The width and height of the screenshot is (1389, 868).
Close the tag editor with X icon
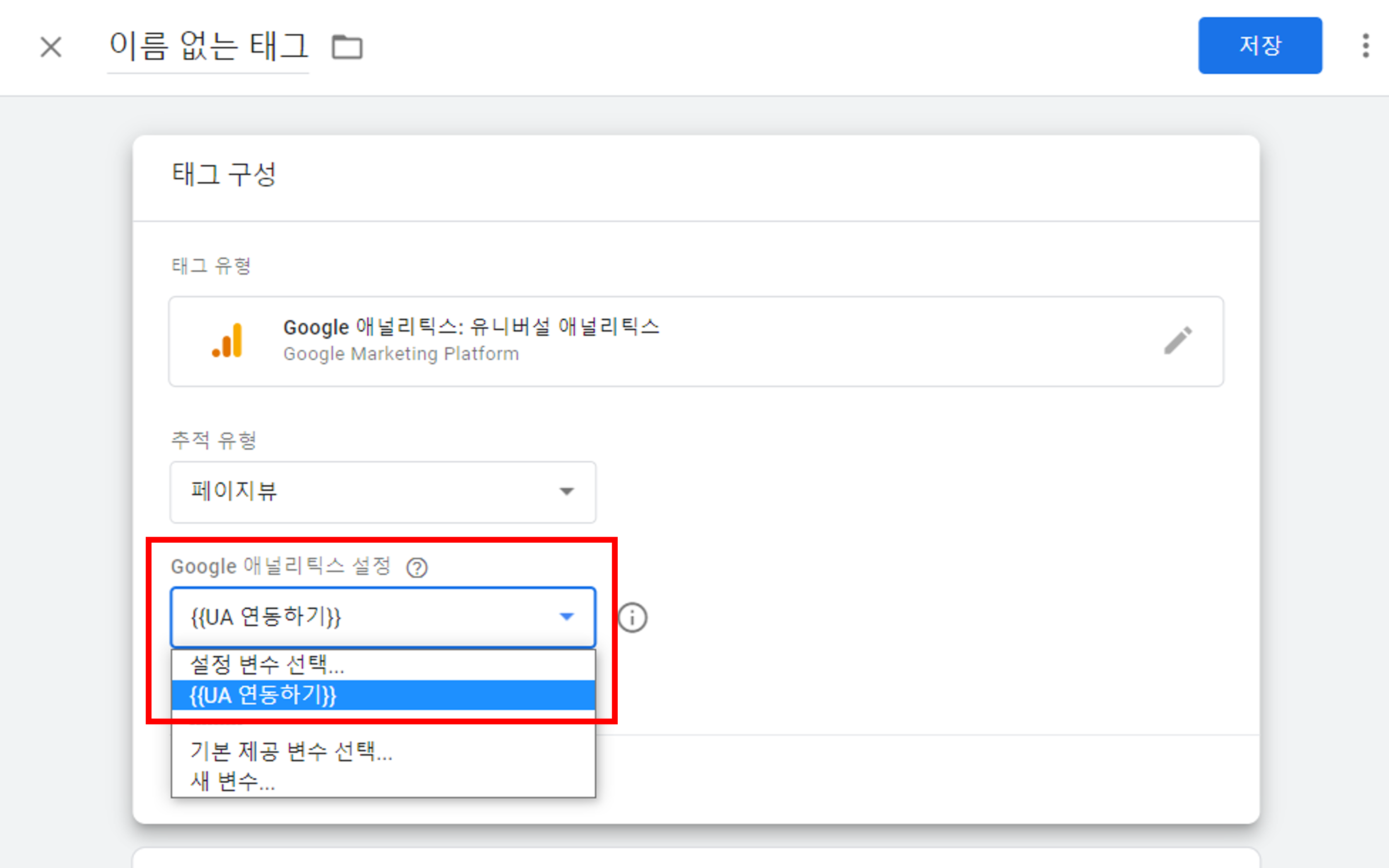51,46
